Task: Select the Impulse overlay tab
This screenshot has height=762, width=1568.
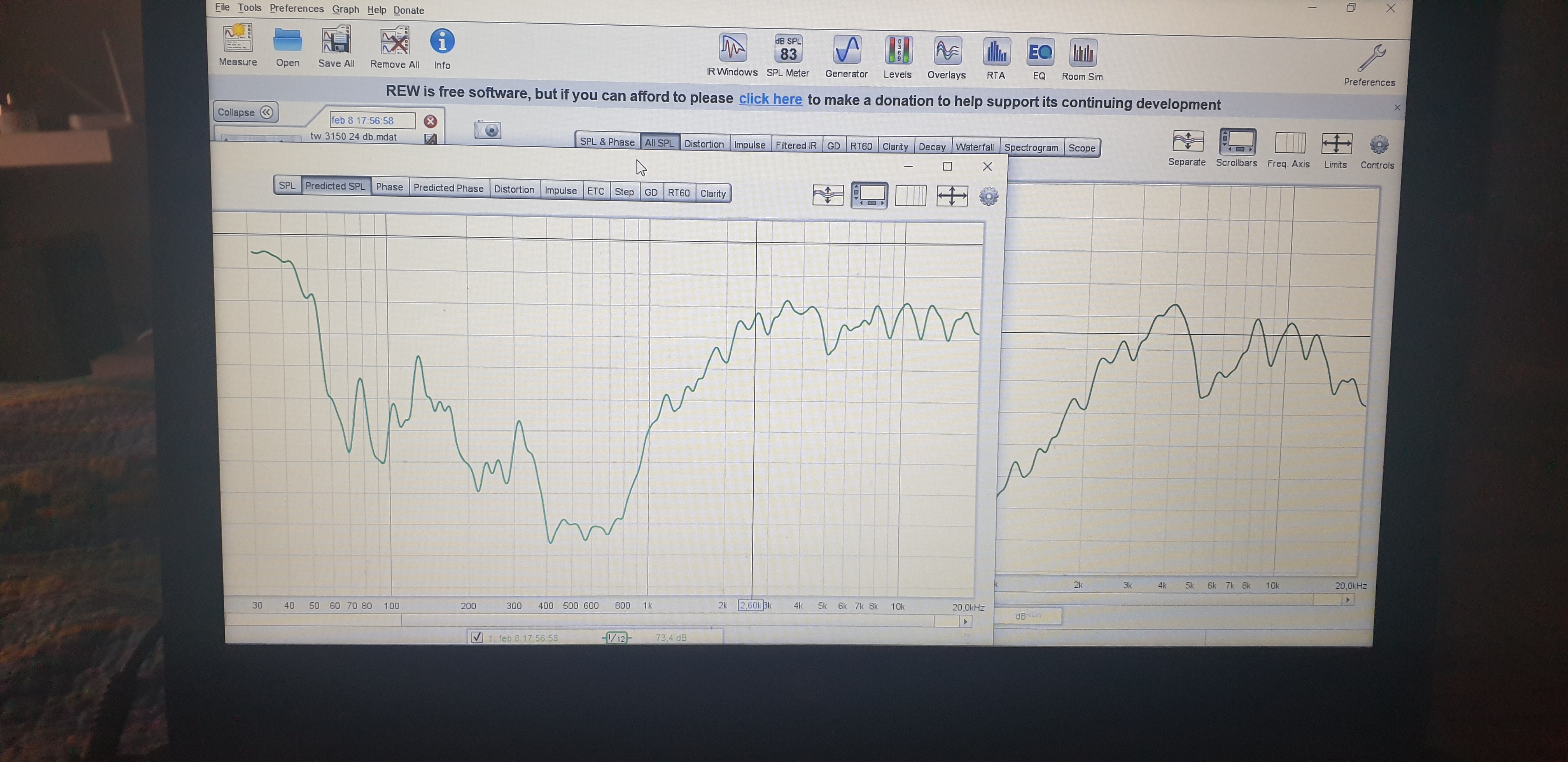Action: tap(561, 190)
